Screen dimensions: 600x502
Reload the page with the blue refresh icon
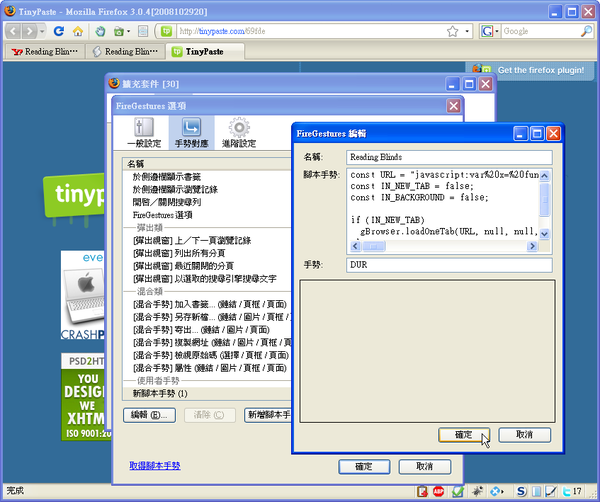tap(59, 31)
